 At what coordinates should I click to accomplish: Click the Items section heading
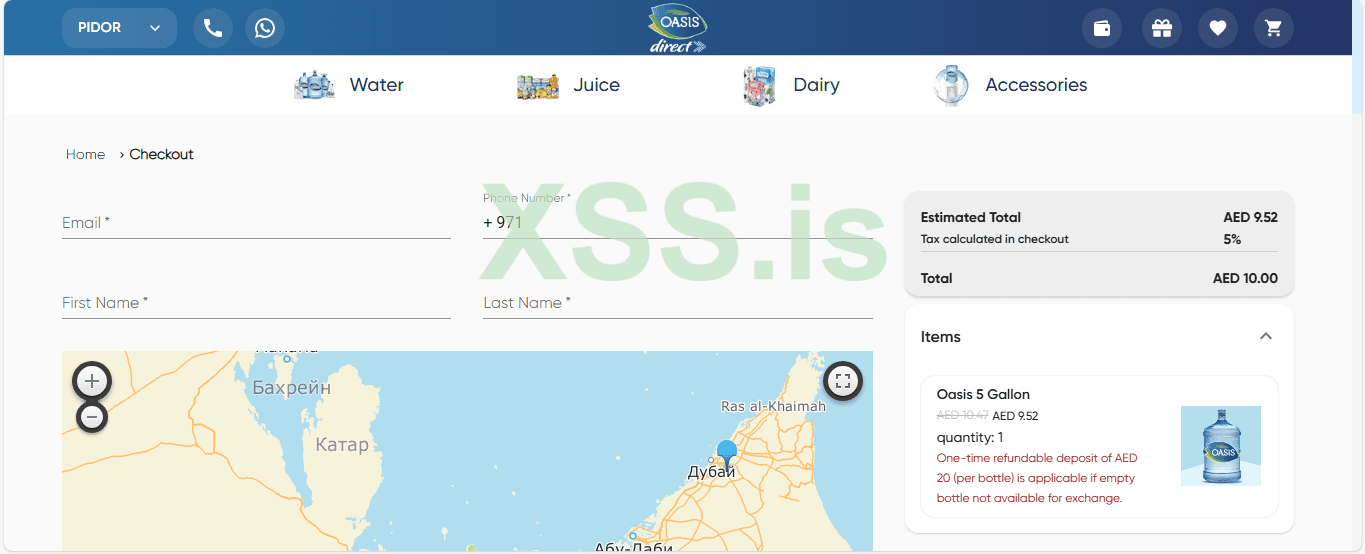(941, 337)
